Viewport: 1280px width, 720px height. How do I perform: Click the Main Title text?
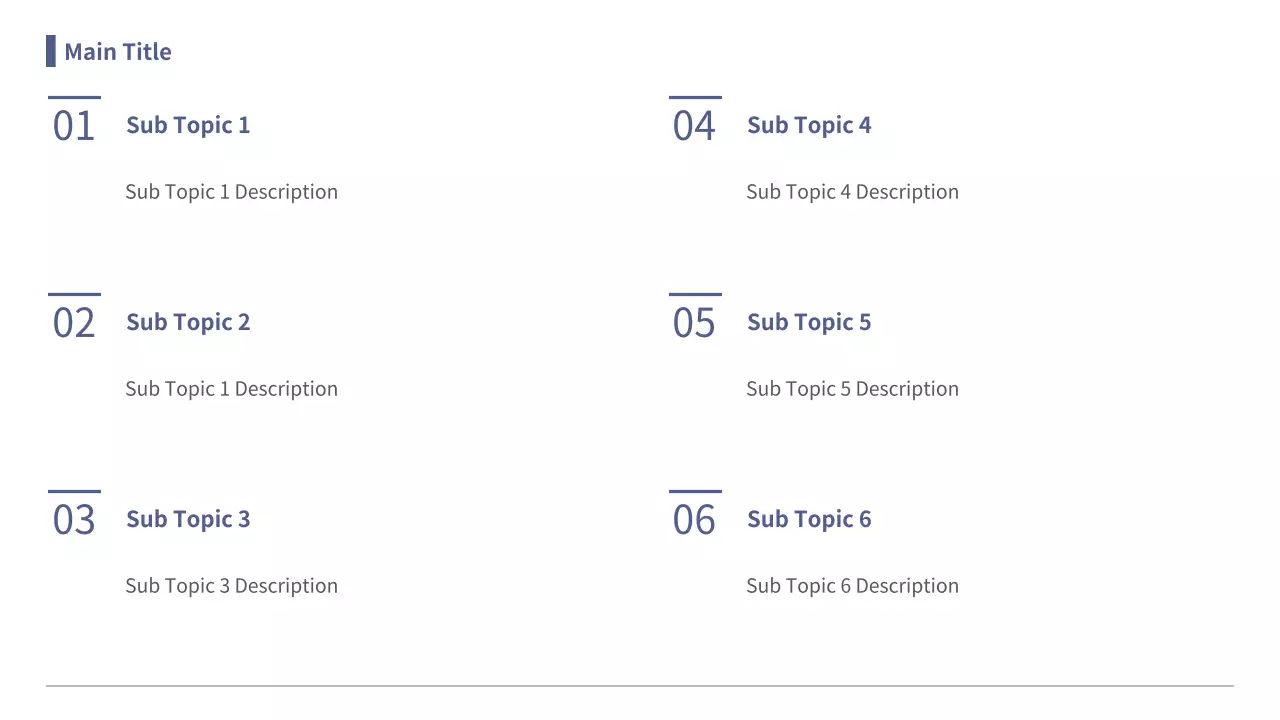pyautogui.click(x=118, y=52)
